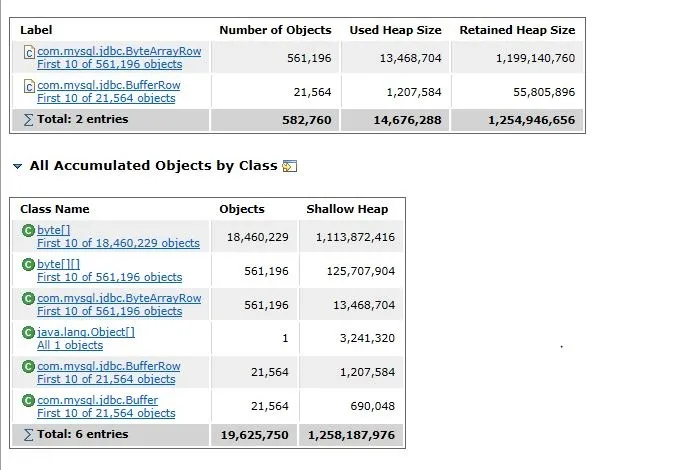Collapse All Accumulated Objects by Class section
Viewport: 692px width, 470px height.
[17, 166]
